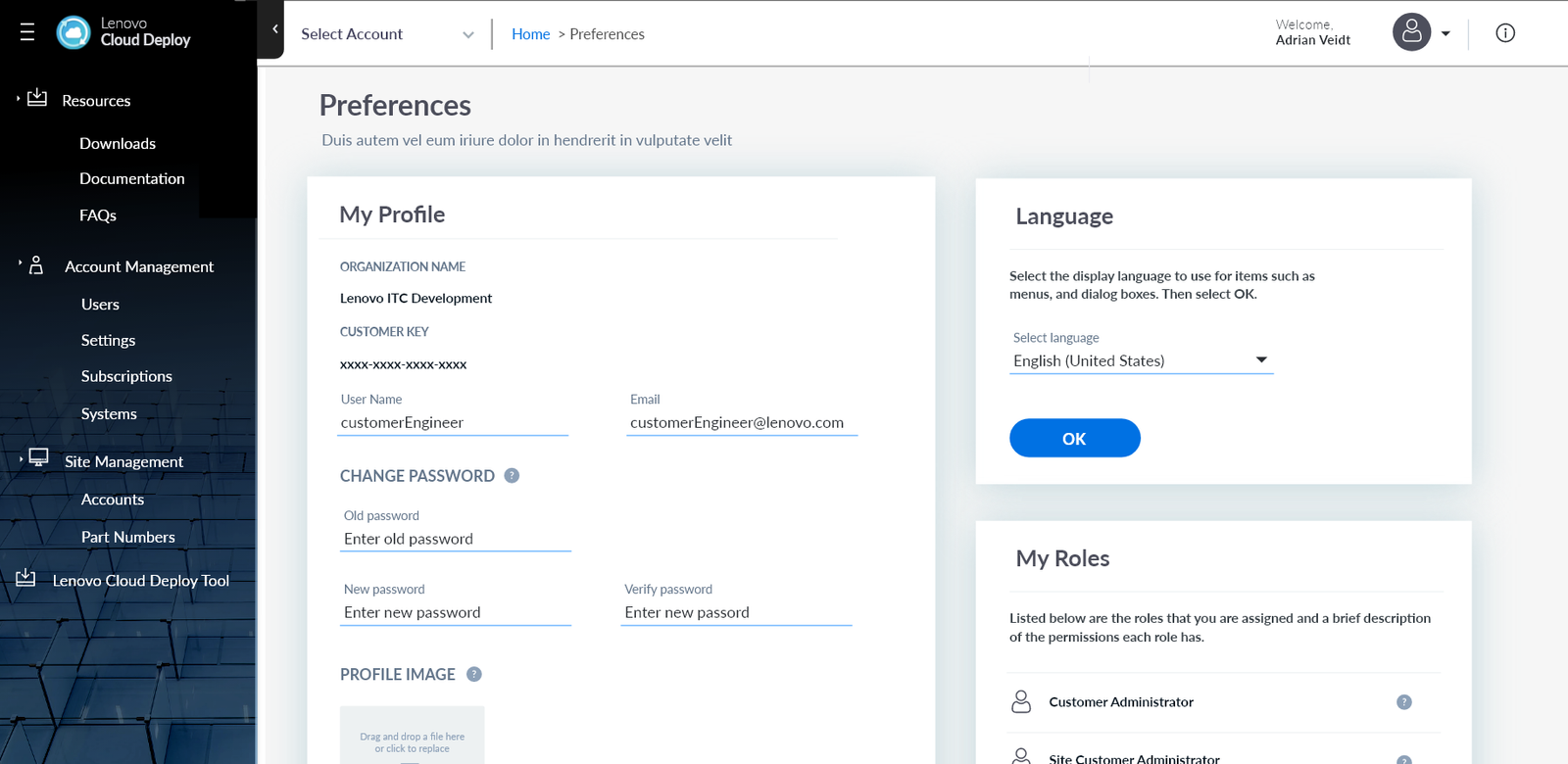Click the user avatar icon
Viewport: 1568px width, 764px height.
coord(1411,32)
